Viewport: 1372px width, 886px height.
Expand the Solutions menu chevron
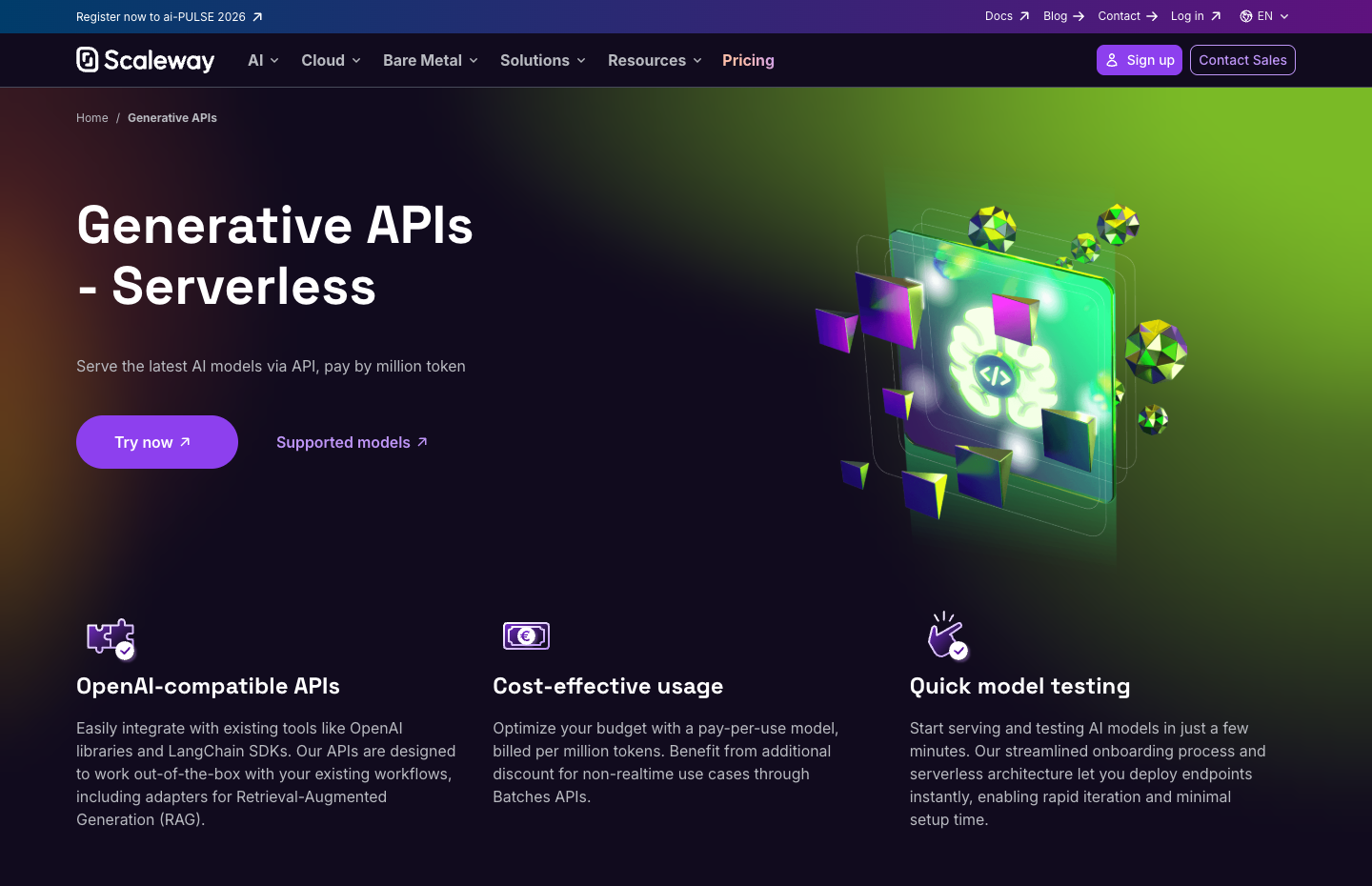pyautogui.click(x=581, y=60)
